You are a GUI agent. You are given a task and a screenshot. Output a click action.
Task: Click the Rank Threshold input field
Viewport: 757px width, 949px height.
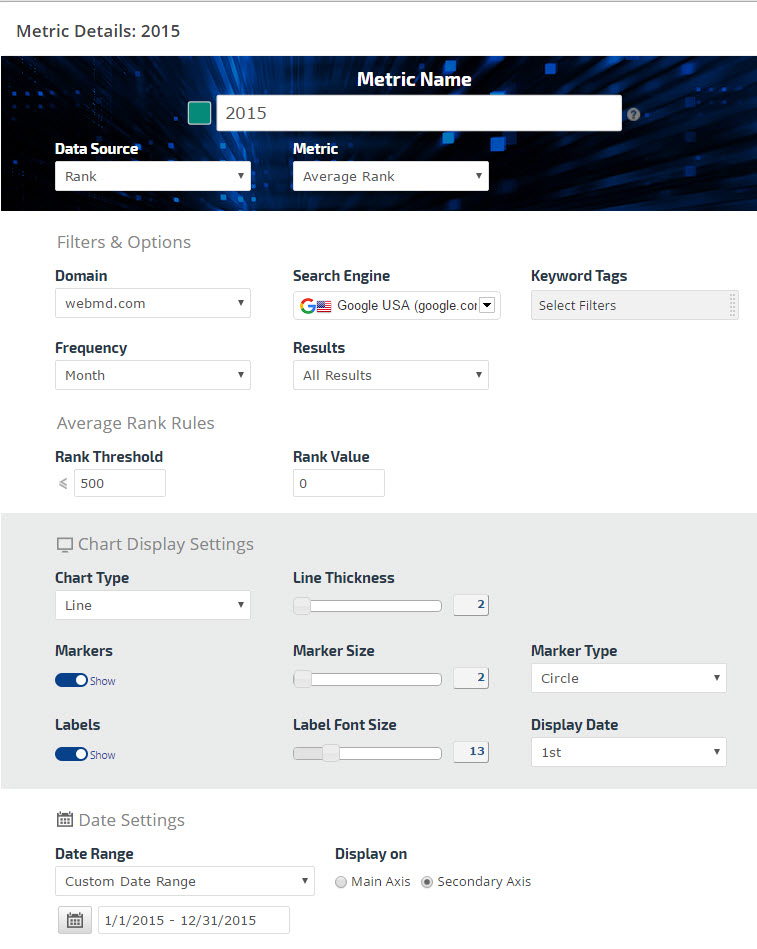[119, 483]
